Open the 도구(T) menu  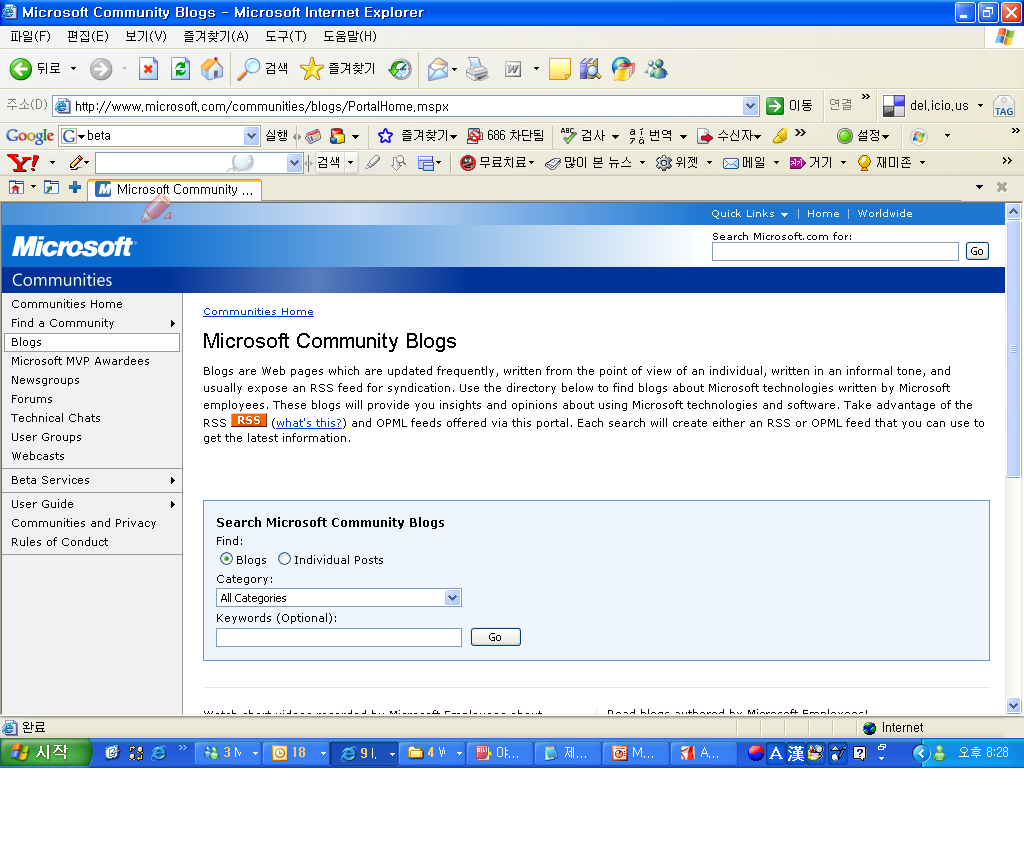tap(285, 37)
